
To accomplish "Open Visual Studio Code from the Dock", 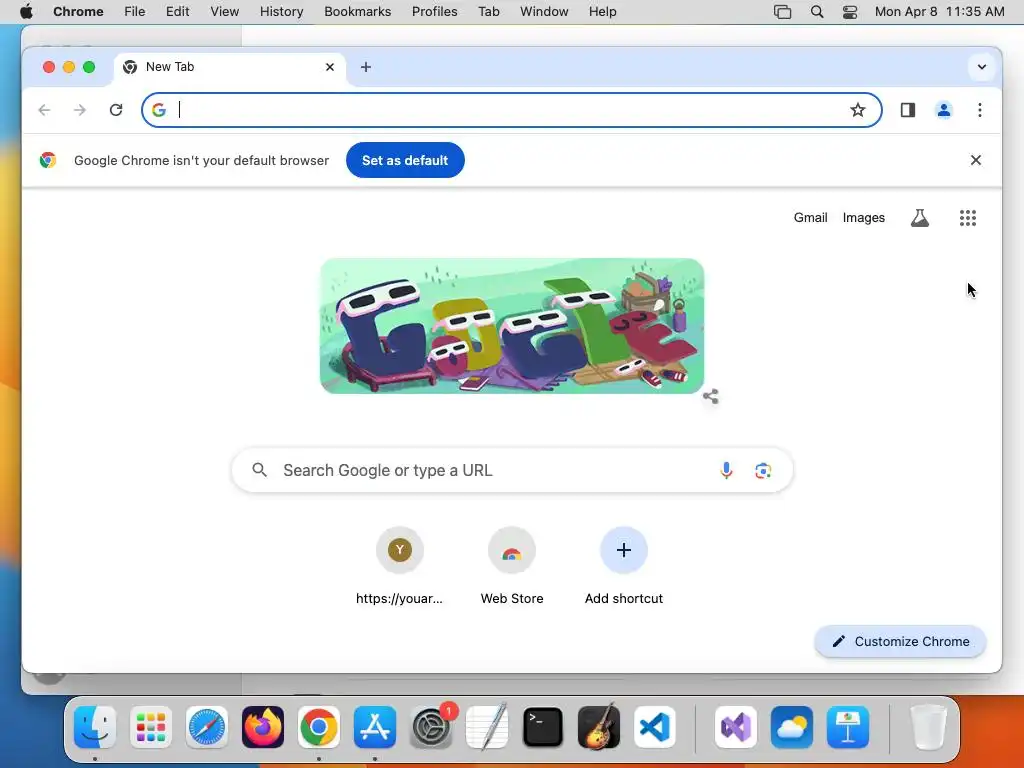I will 654,727.
